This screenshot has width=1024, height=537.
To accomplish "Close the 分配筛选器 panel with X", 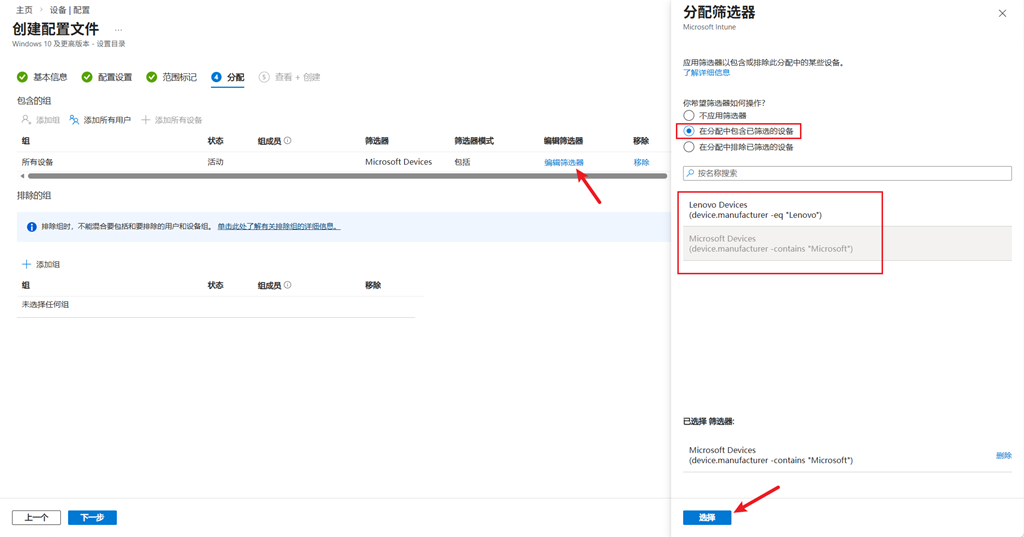I will (1002, 14).
